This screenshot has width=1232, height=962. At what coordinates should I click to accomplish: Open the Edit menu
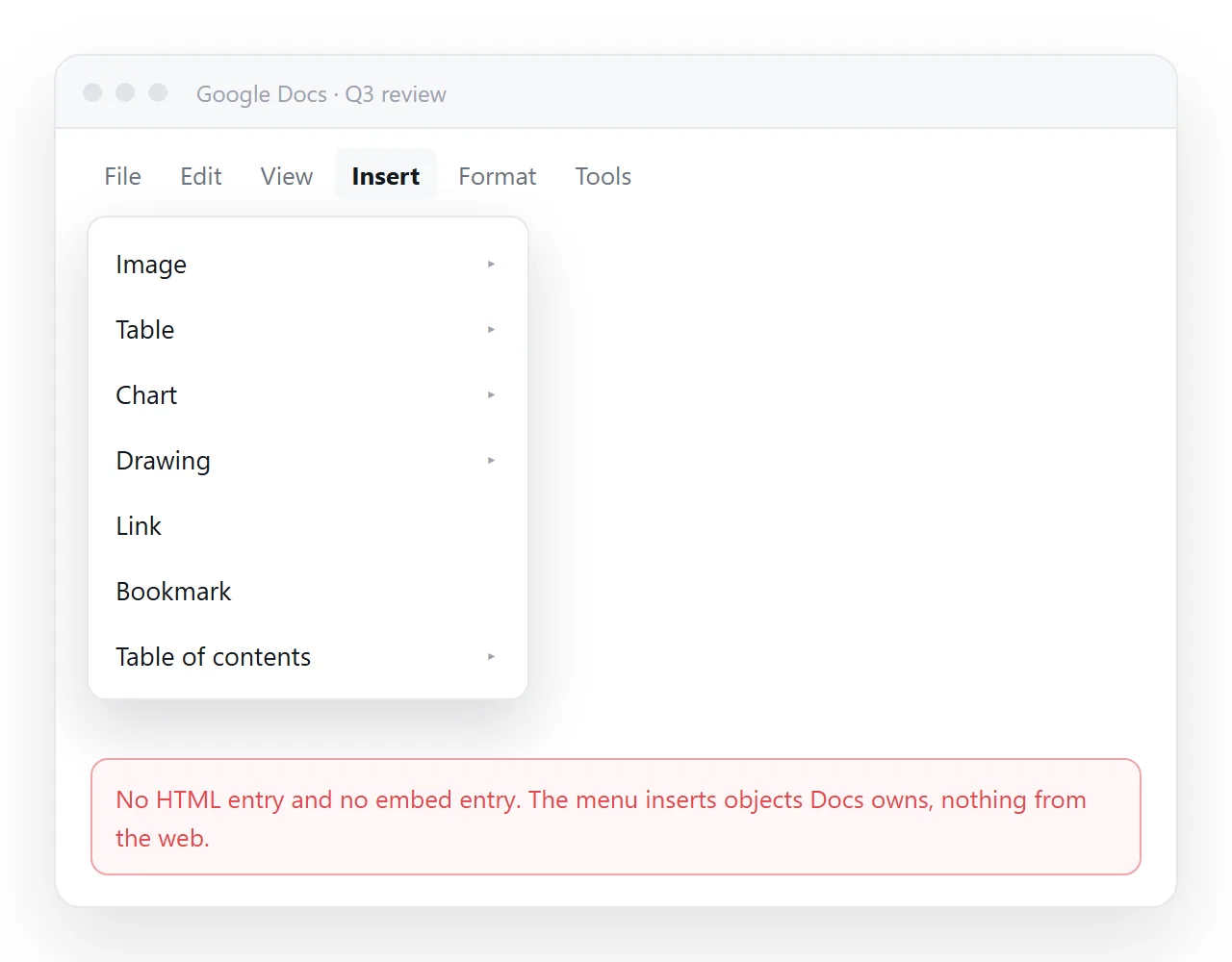click(201, 176)
